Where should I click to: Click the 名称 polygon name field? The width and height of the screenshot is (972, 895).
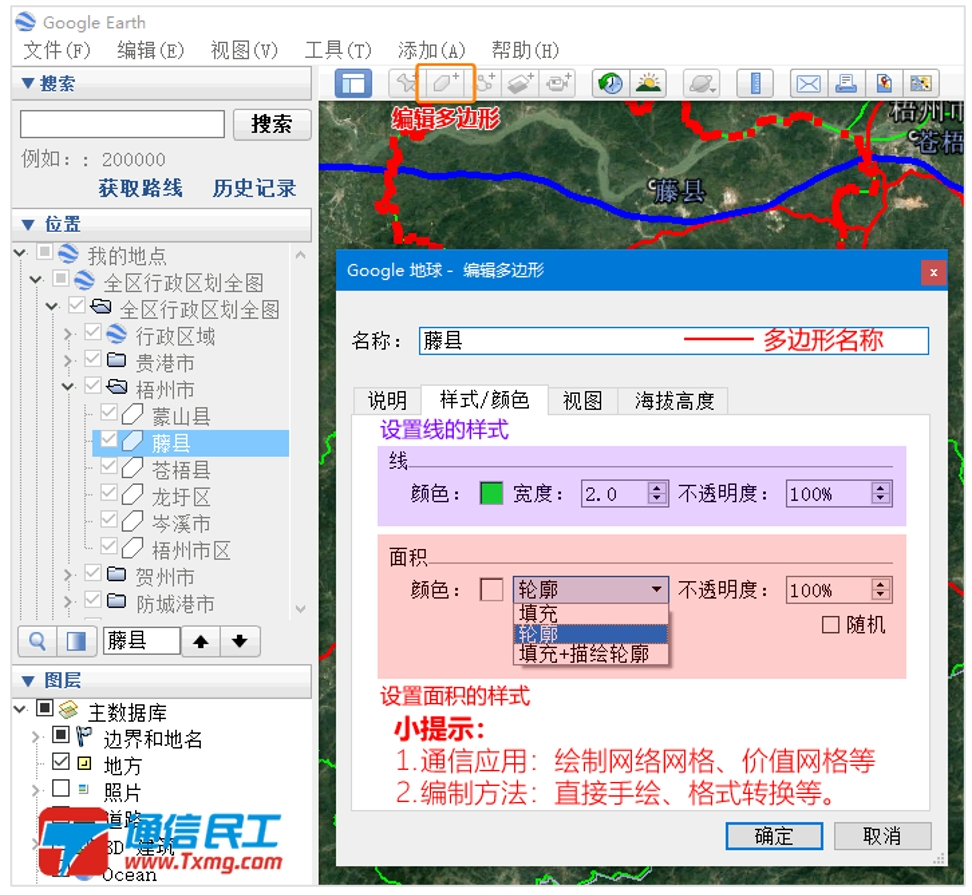coord(674,340)
